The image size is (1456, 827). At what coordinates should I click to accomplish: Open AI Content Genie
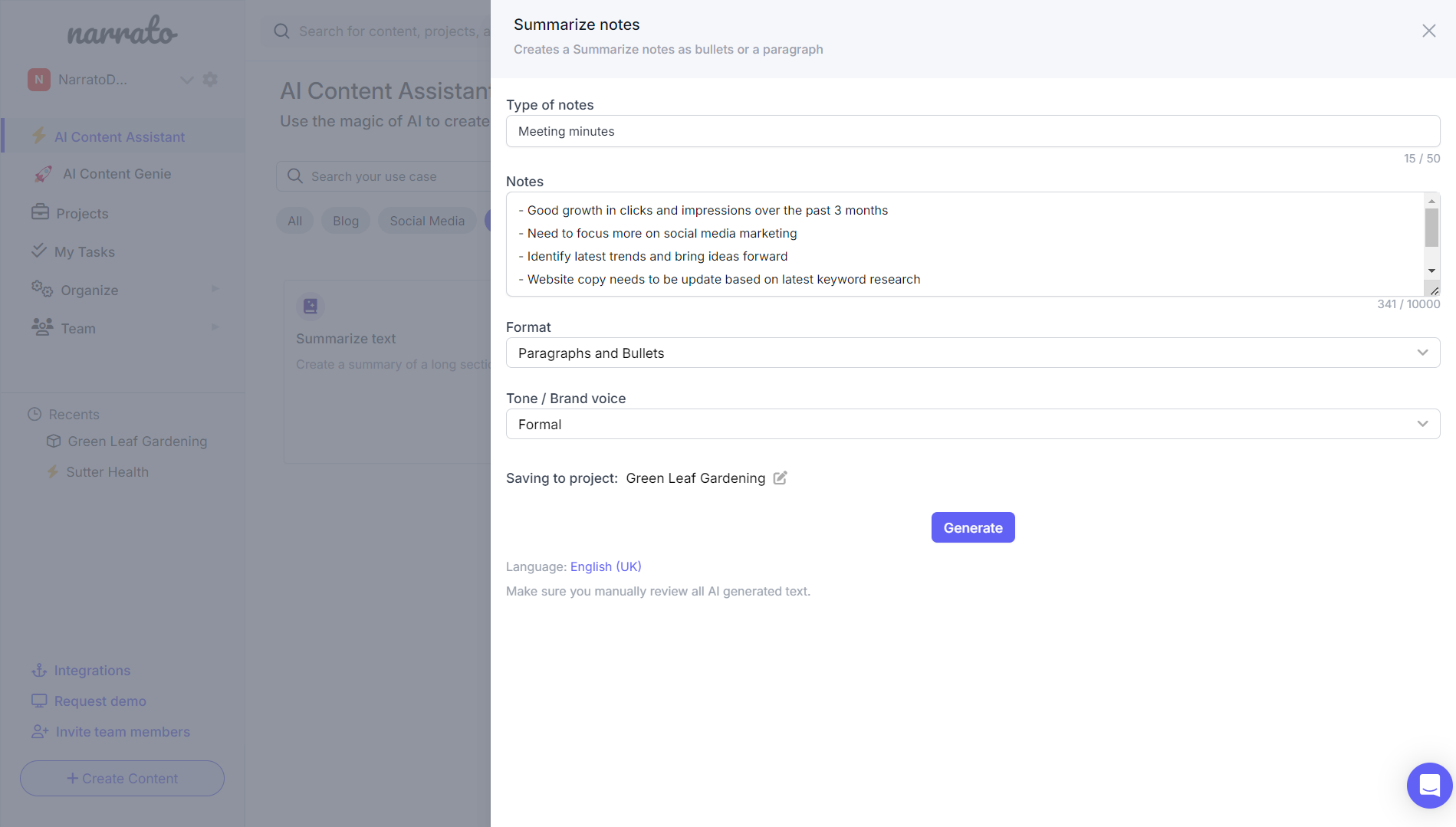click(117, 174)
